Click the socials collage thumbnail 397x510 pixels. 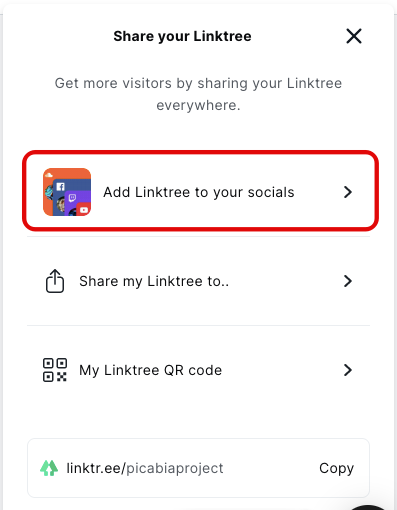(x=67, y=192)
